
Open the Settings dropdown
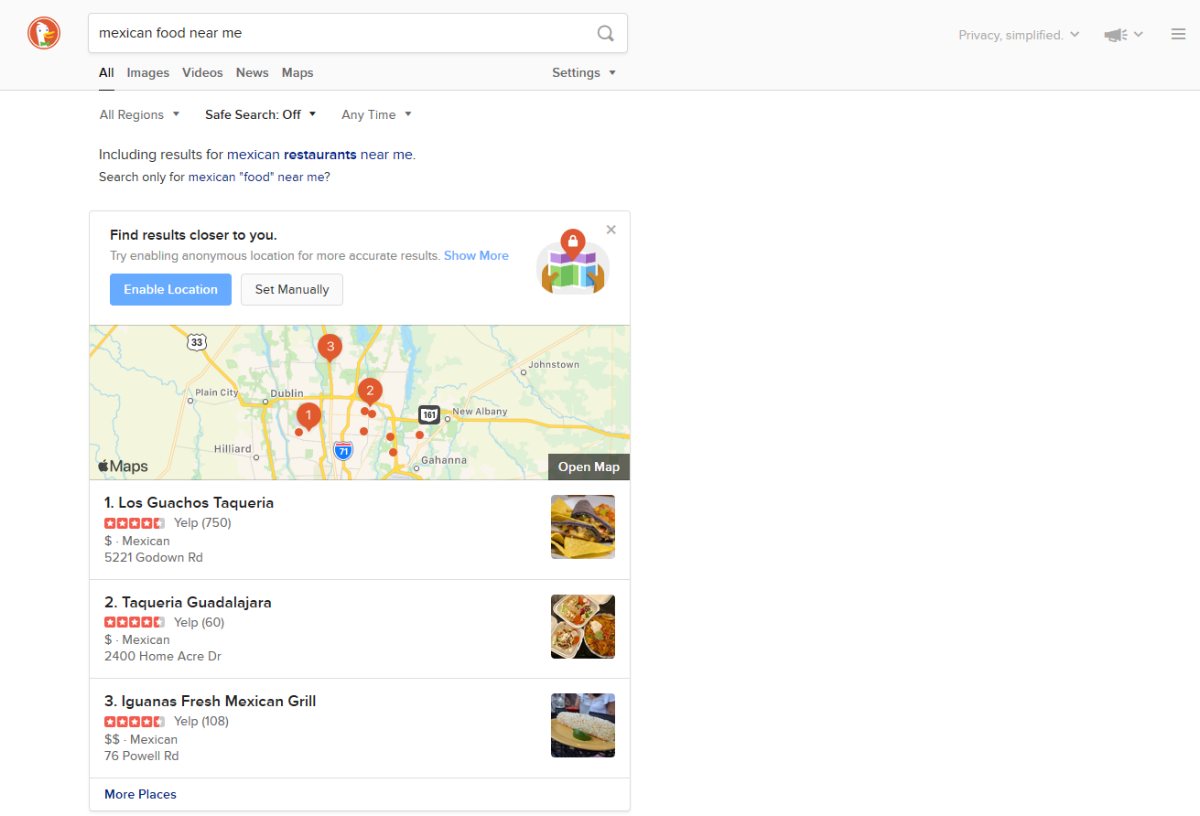click(x=584, y=73)
